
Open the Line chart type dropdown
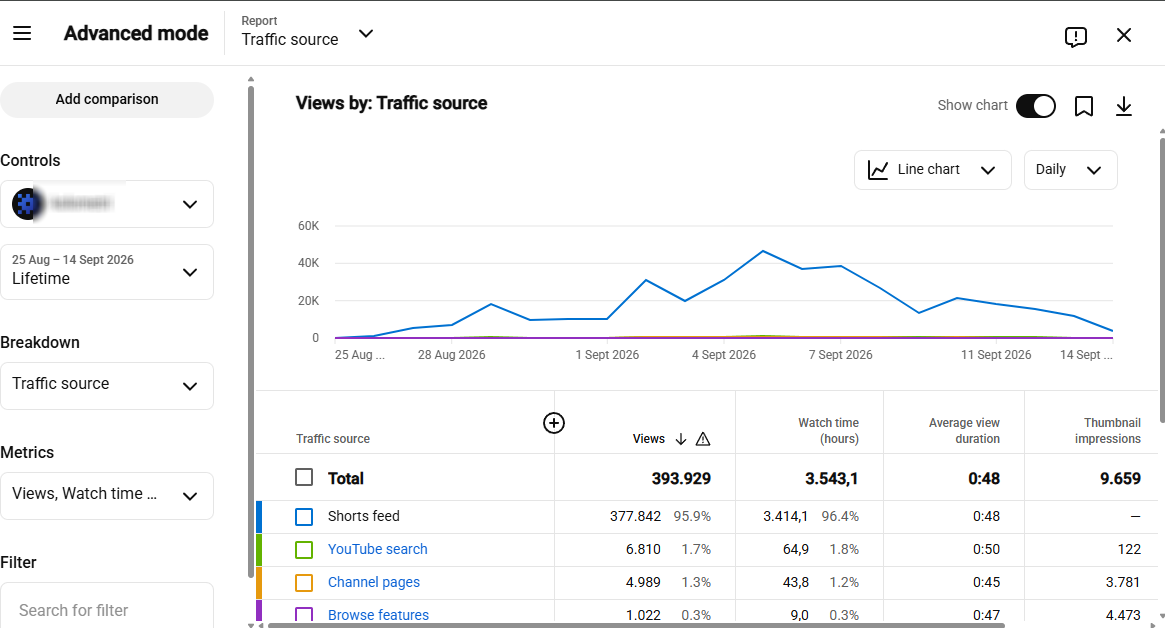coord(932,170)
